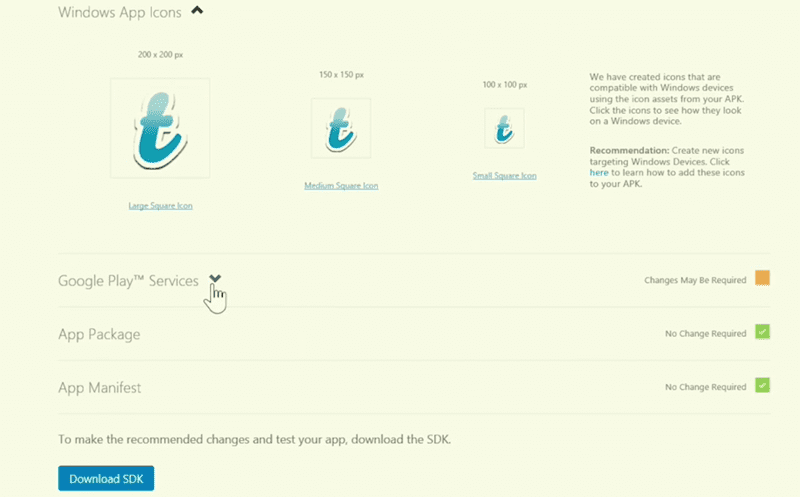Select the Windows App Icons heading
800x497 pixels.
coord(119,12)
